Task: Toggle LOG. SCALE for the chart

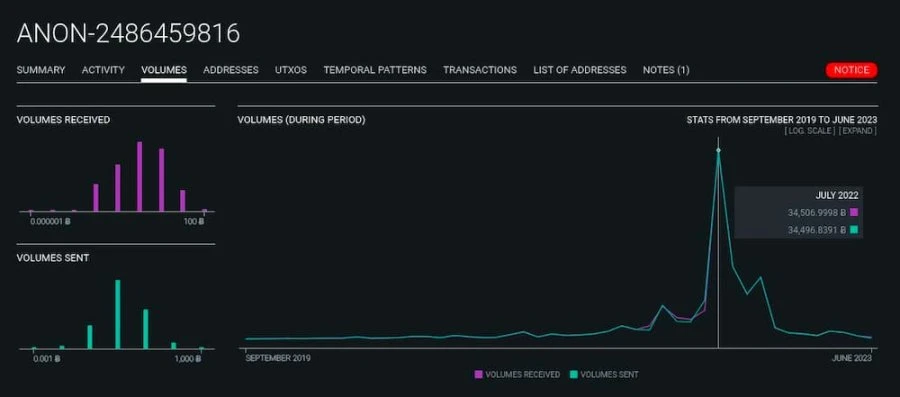Action: 810,131
